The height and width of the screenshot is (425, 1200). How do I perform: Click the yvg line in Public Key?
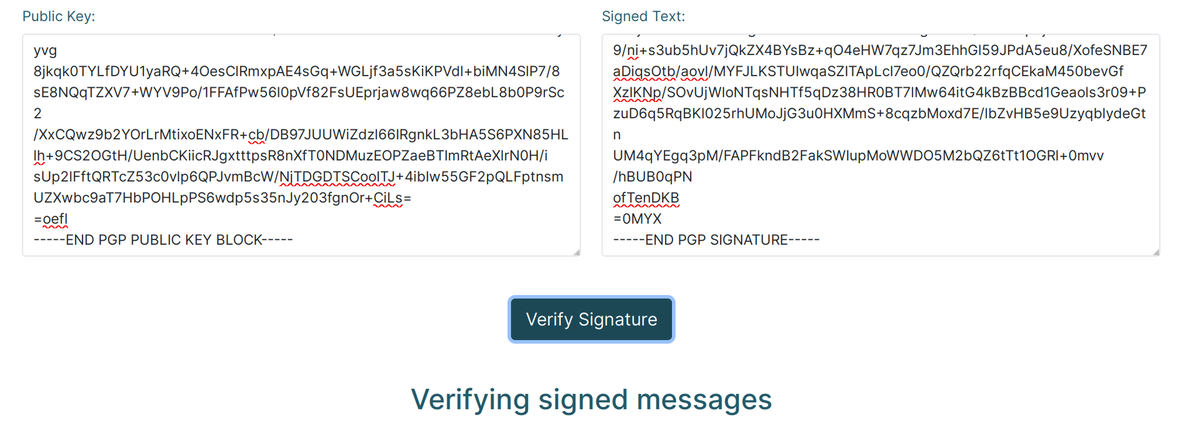tap(44, 49)
